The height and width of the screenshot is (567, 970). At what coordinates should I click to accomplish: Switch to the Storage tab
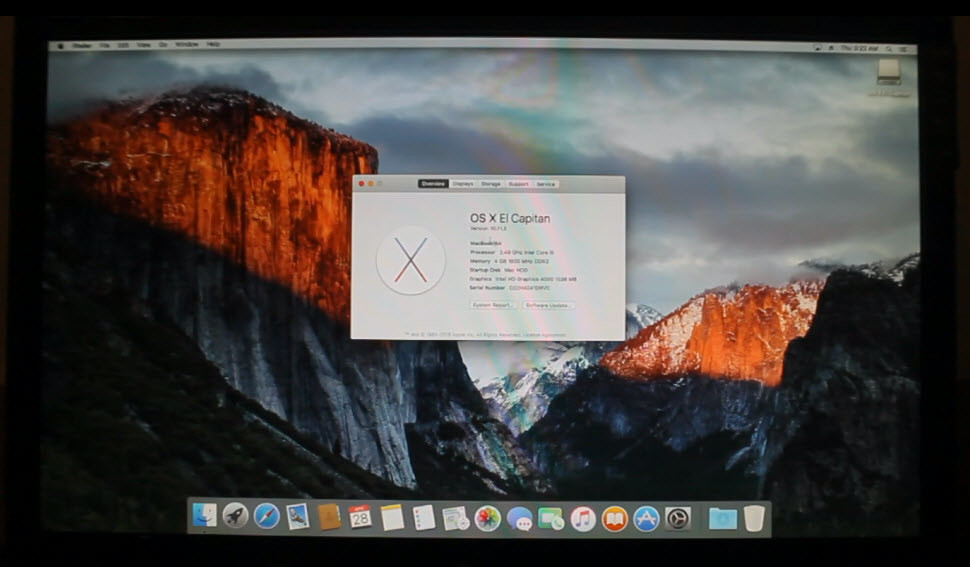[491, 184]
